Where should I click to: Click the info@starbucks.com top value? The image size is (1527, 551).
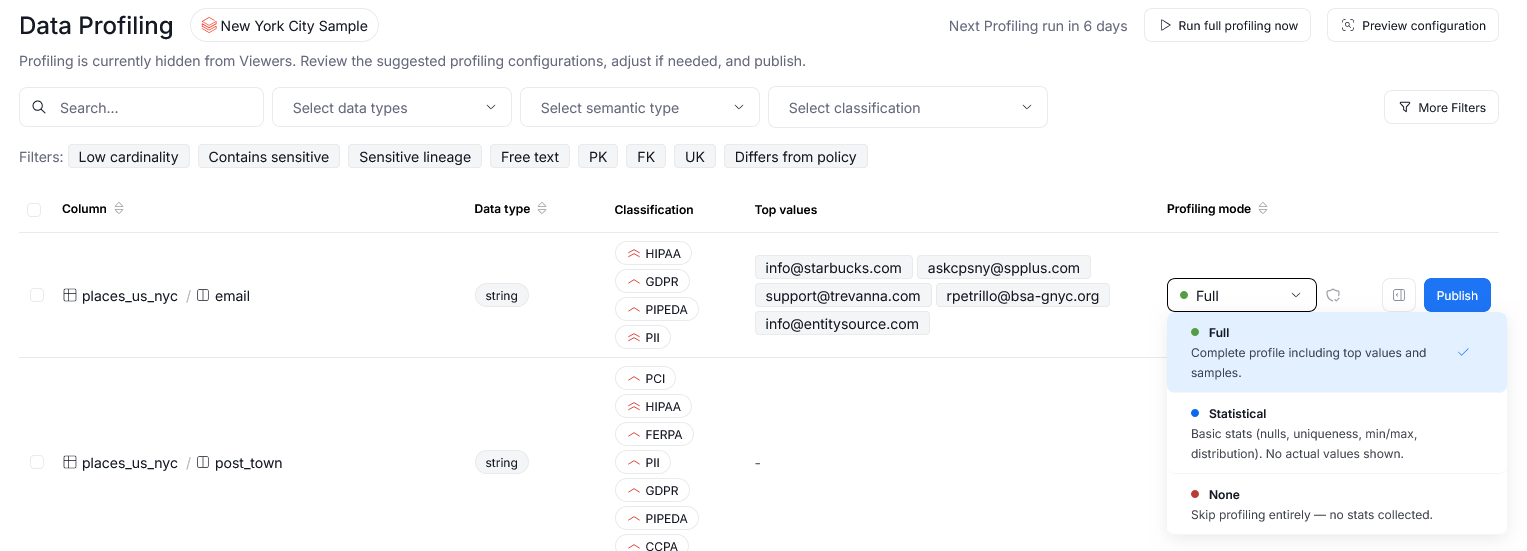point(834,268)
